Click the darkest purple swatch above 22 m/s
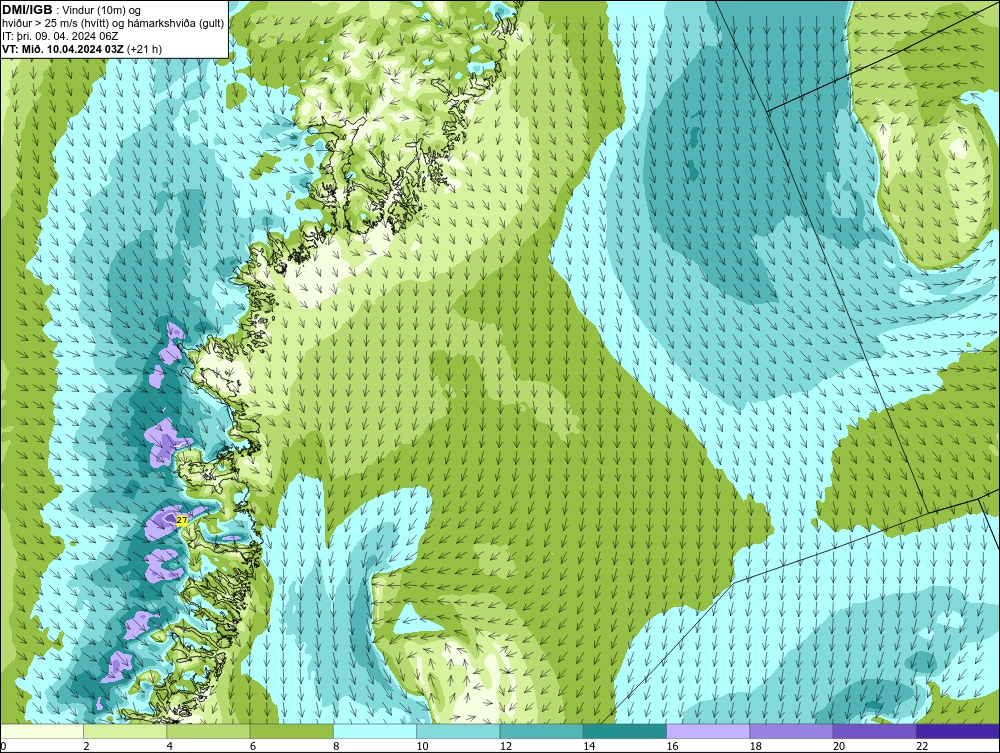 pos(958,731)
